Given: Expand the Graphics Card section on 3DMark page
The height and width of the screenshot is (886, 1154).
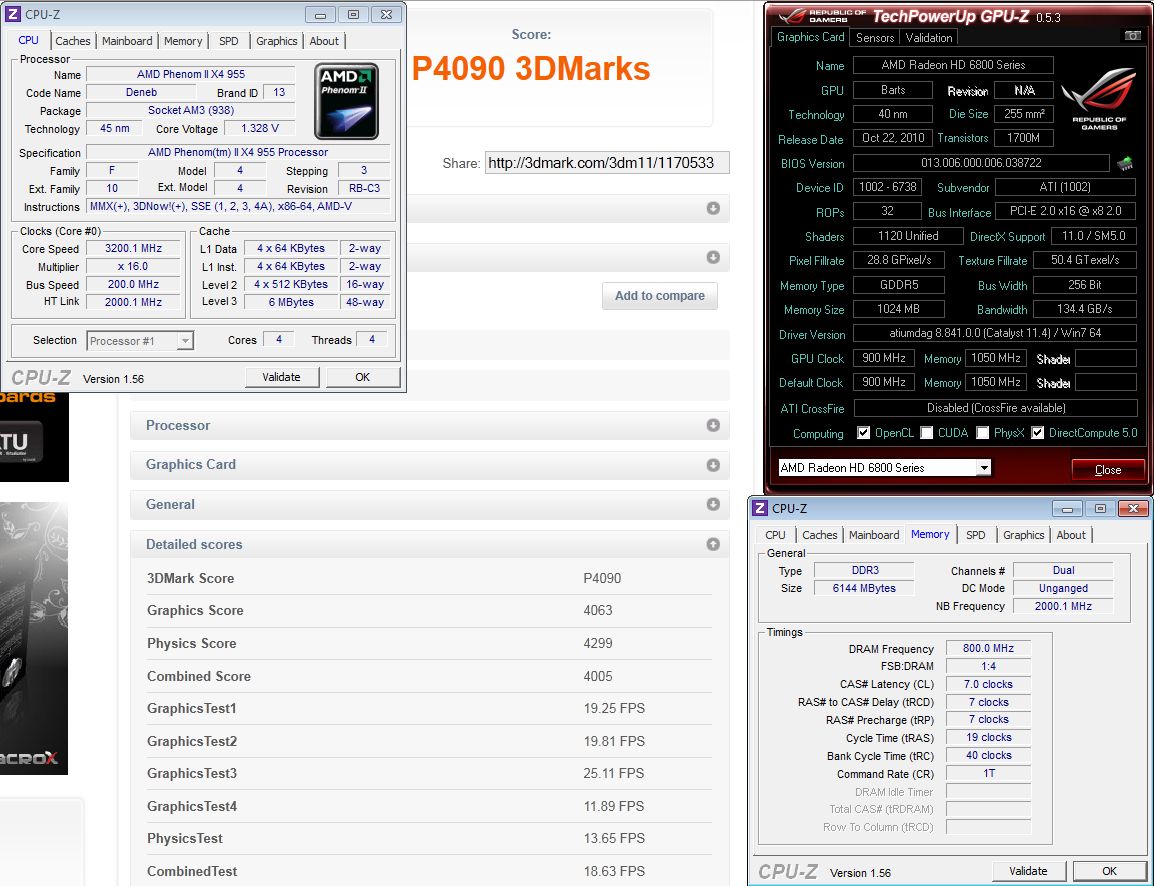Looking at the screenshot, I should (x=713, y=465).
